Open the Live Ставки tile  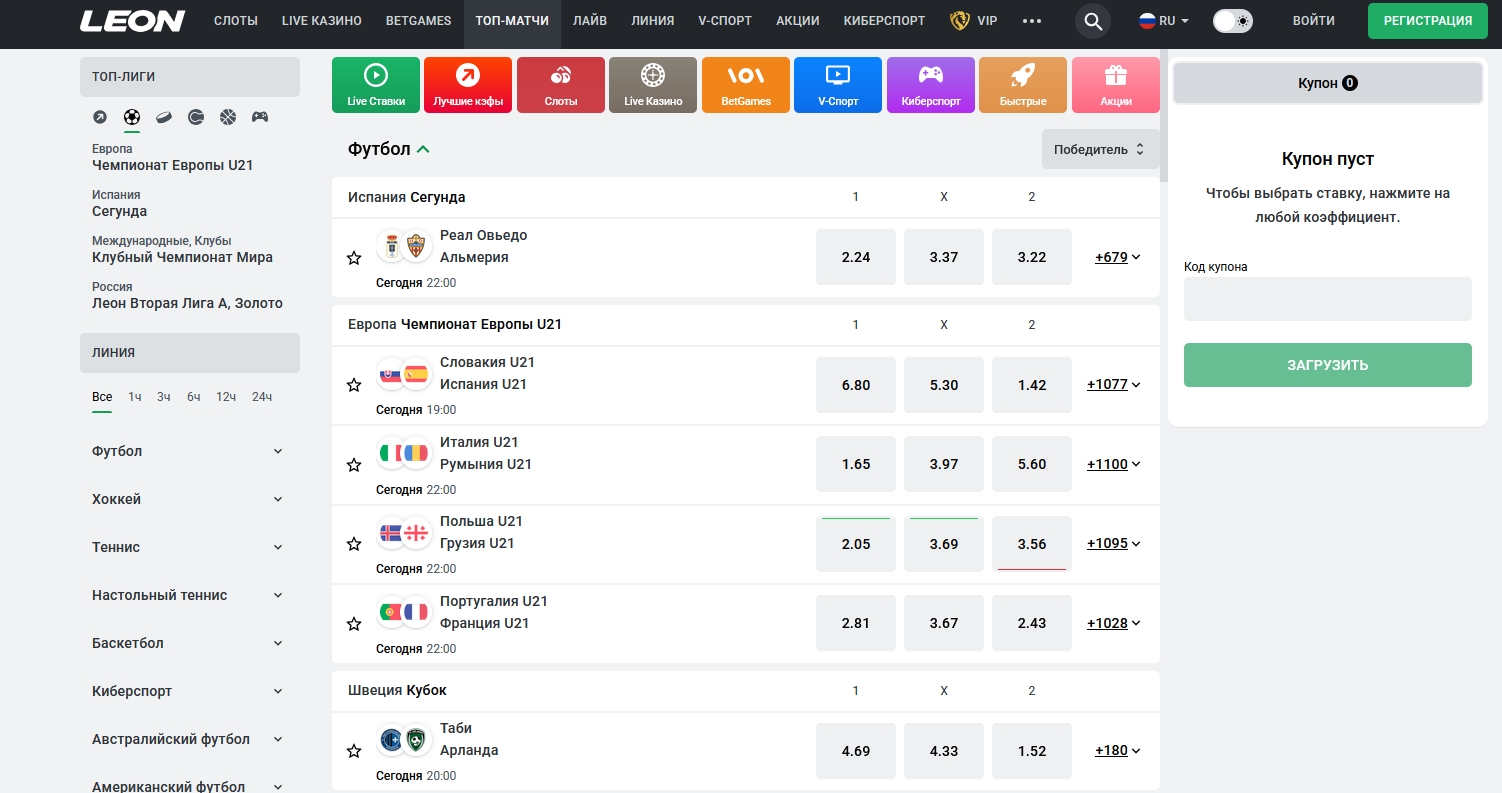(376, 85)
